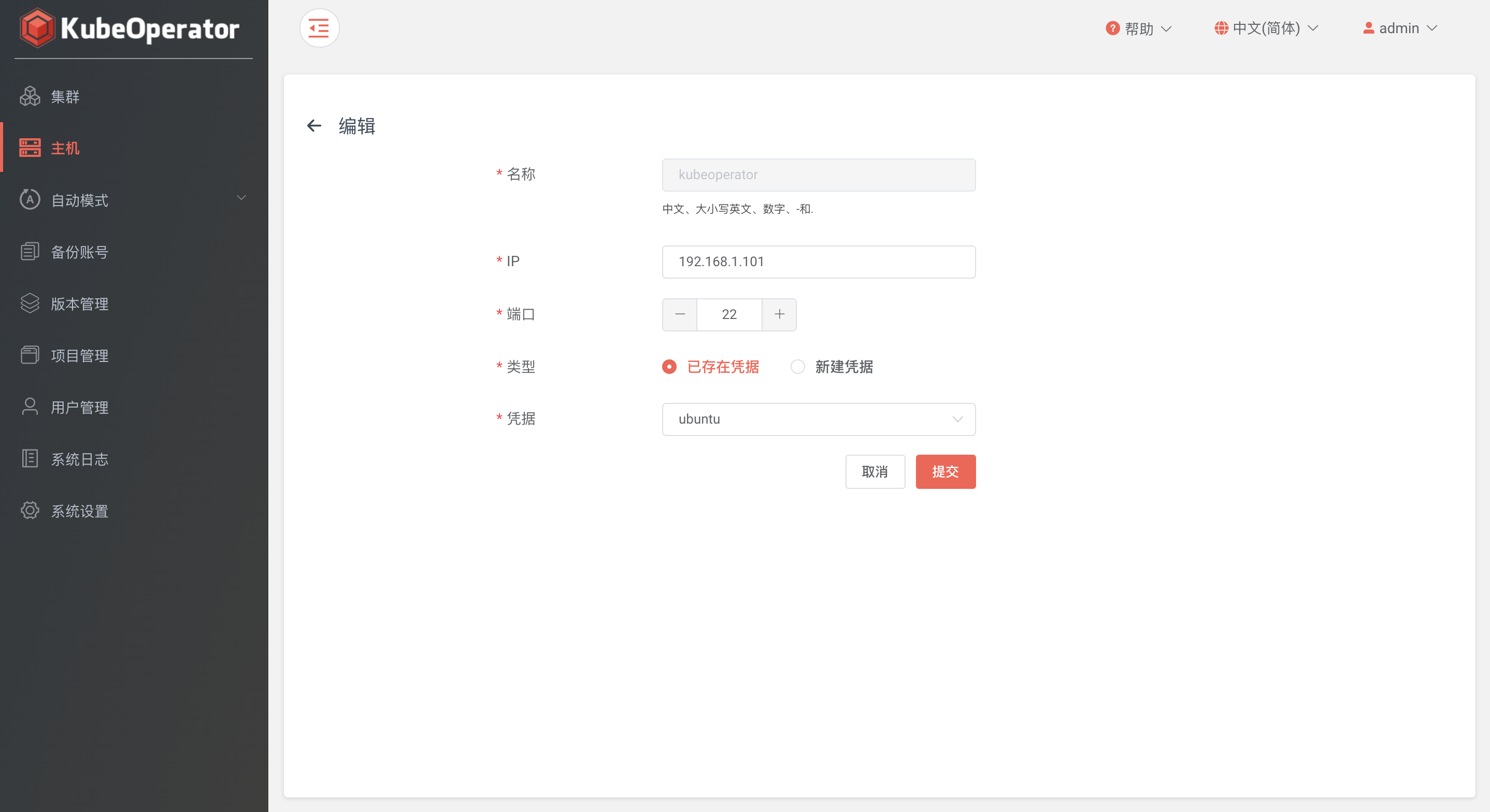Viewport: 1490px width, 812px height.
Task: Open the 凭据 ubuntu dropdown
Action: 818,419
